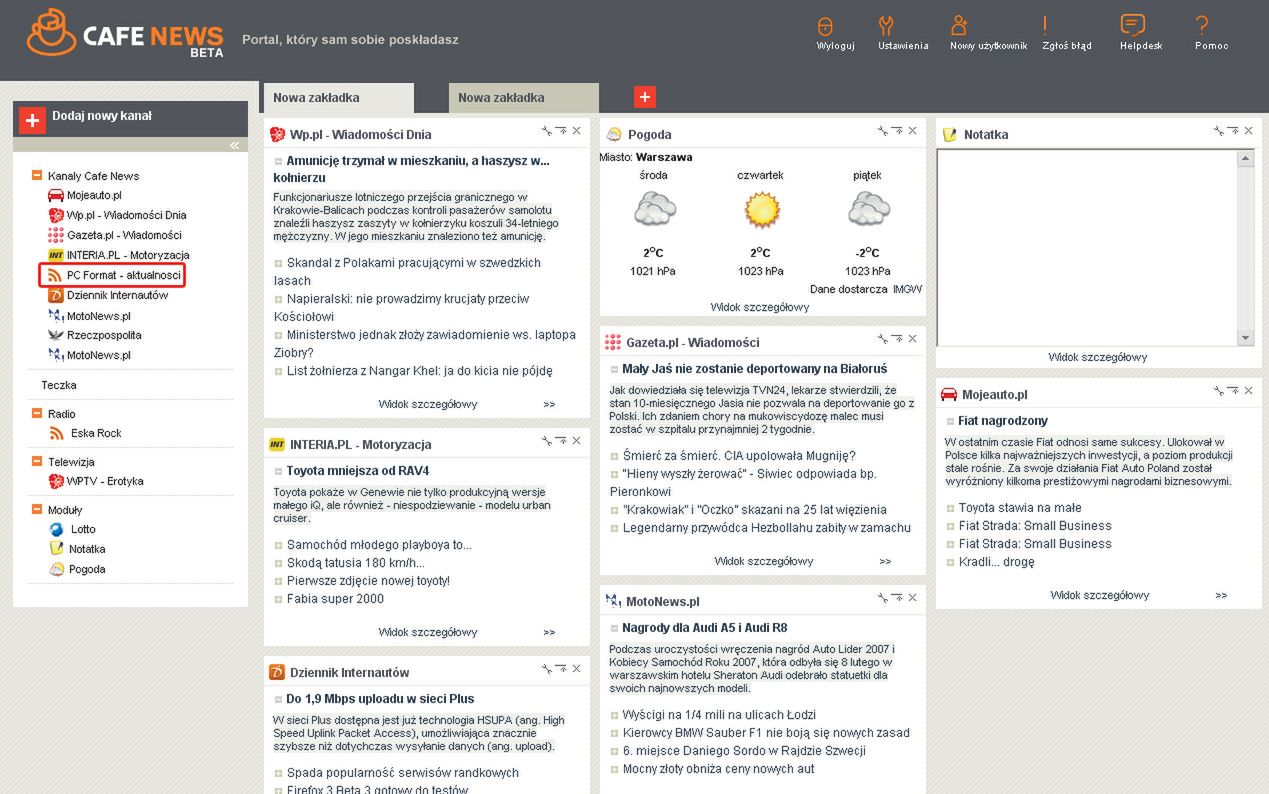Open the Helpdesk icon

pyautogui.click(x=1132, y=26)
